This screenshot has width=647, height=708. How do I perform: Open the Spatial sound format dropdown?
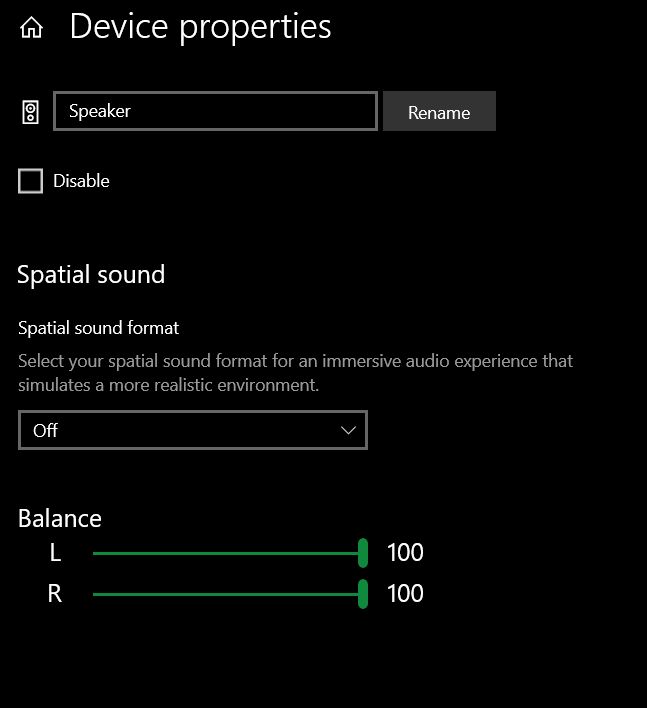[x=192, y=430]
